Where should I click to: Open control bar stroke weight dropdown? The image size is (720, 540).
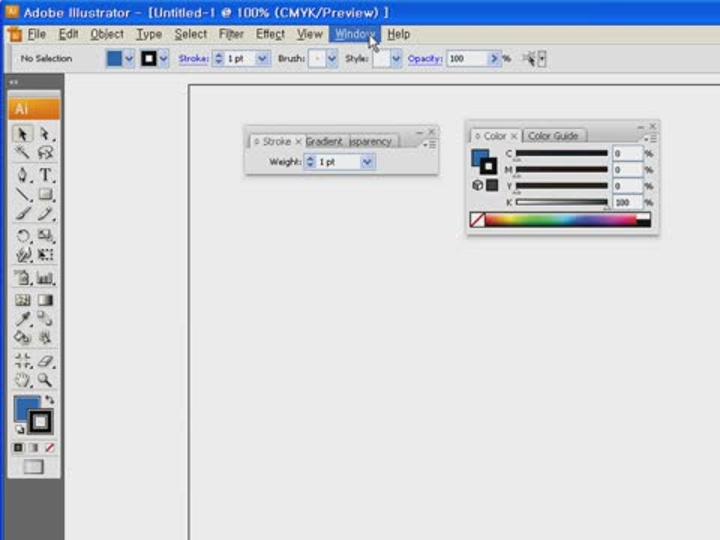coord(262,59)
